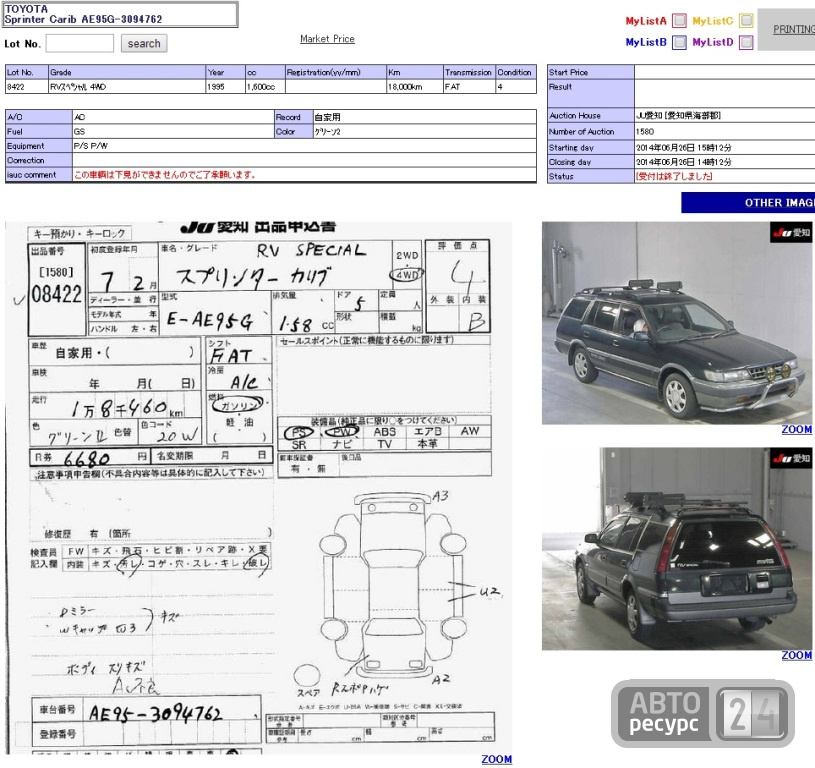Open the rear view car photo
Viewport: 815px width, 768px height.
coord(677,549)
